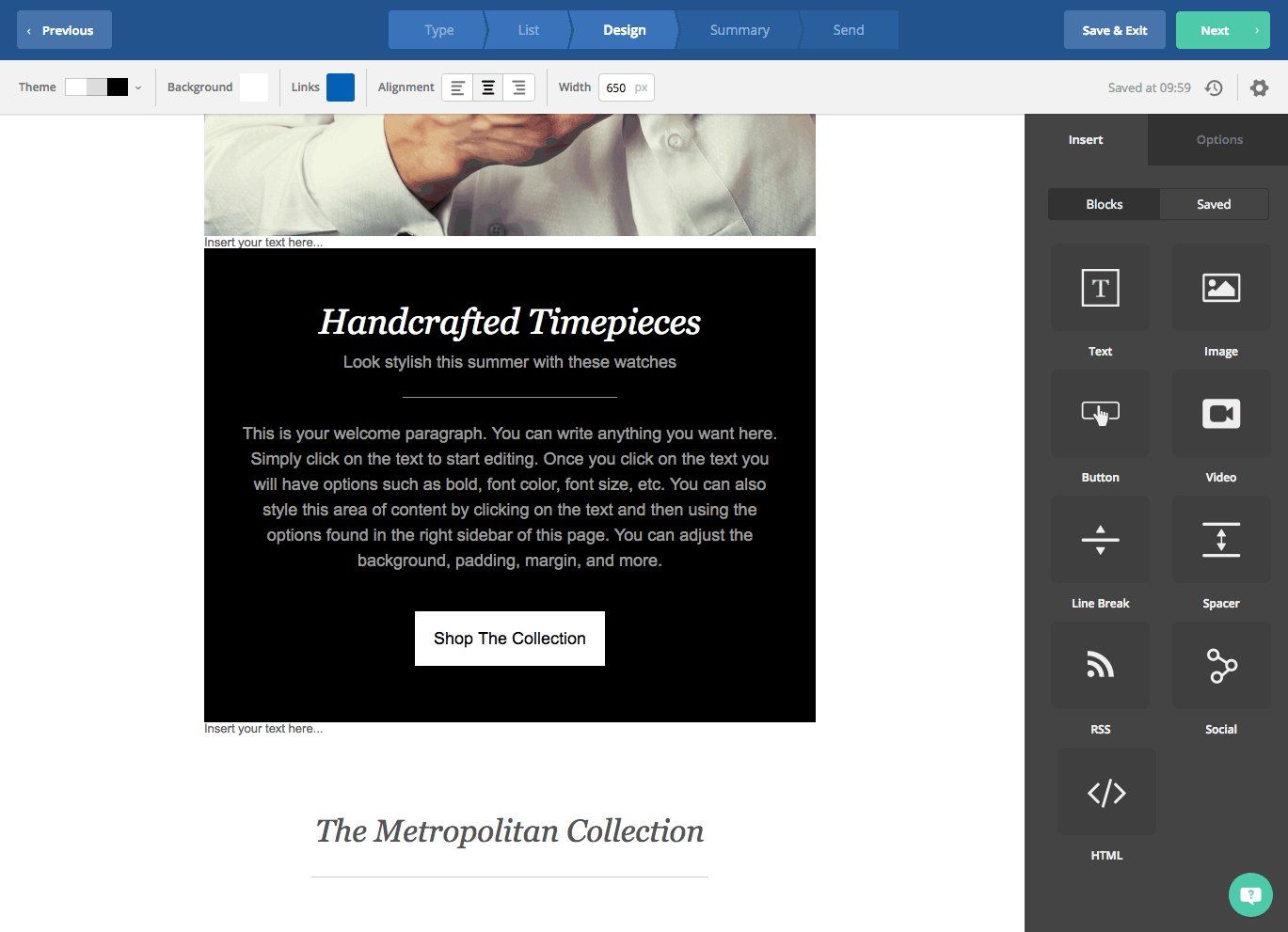The height and width of the screenshot is (932, 1288).
Task: Insert a Spacer block
Action: (x=1220, y=540)
